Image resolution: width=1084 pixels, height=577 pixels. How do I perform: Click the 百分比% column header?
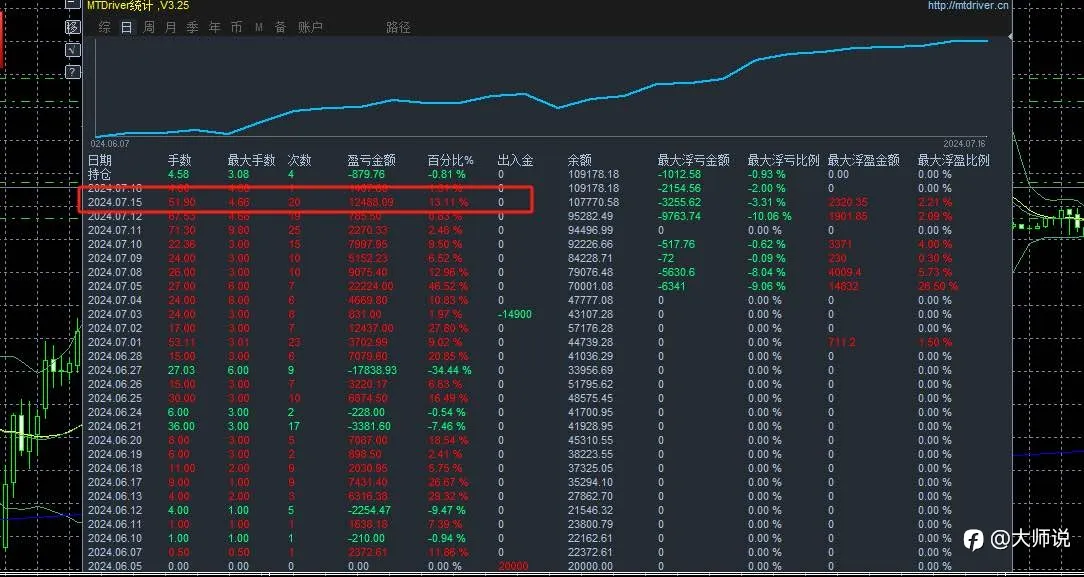click(x=450, y=160)
